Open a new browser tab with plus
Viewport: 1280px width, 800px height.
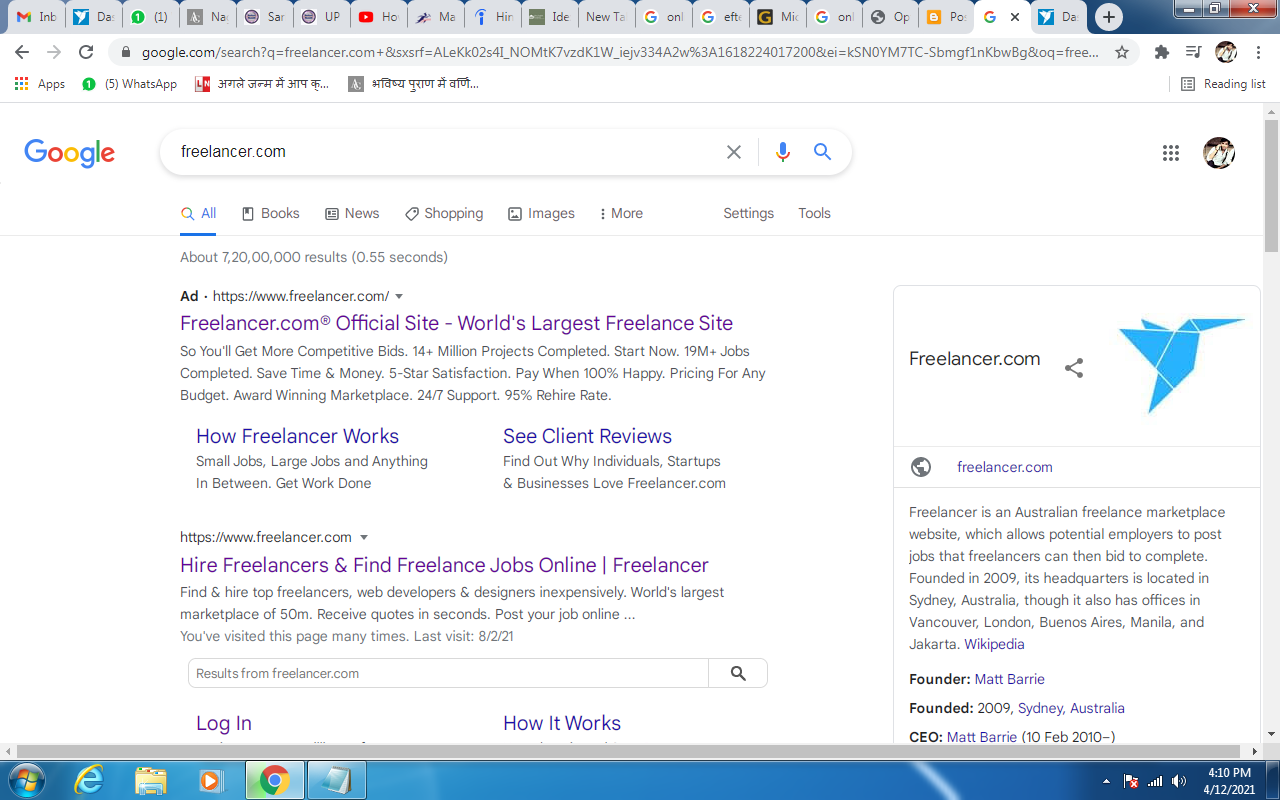(1108, 17)
